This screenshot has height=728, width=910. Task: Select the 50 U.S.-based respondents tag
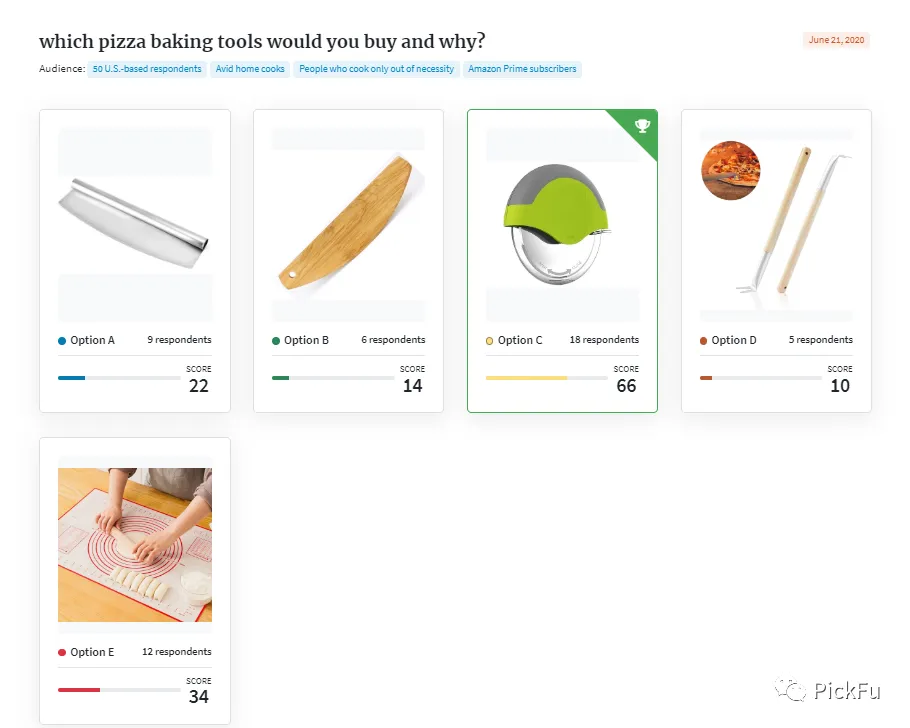click(147, 69)
